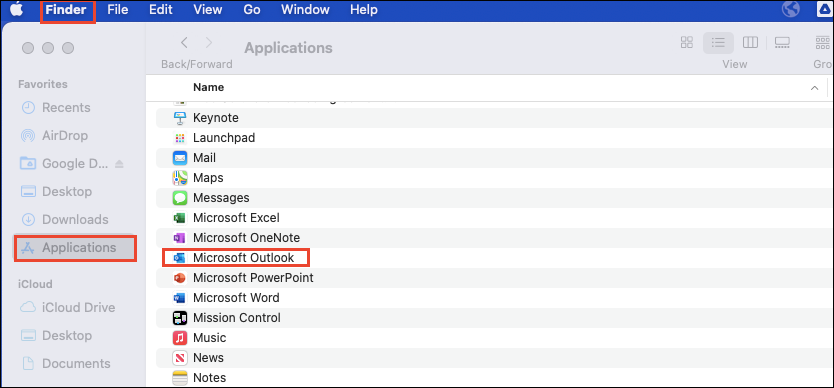Click the Microsoft Outlook icon
The width and height of the screenshot is (834, 388).
coord(180,258)
